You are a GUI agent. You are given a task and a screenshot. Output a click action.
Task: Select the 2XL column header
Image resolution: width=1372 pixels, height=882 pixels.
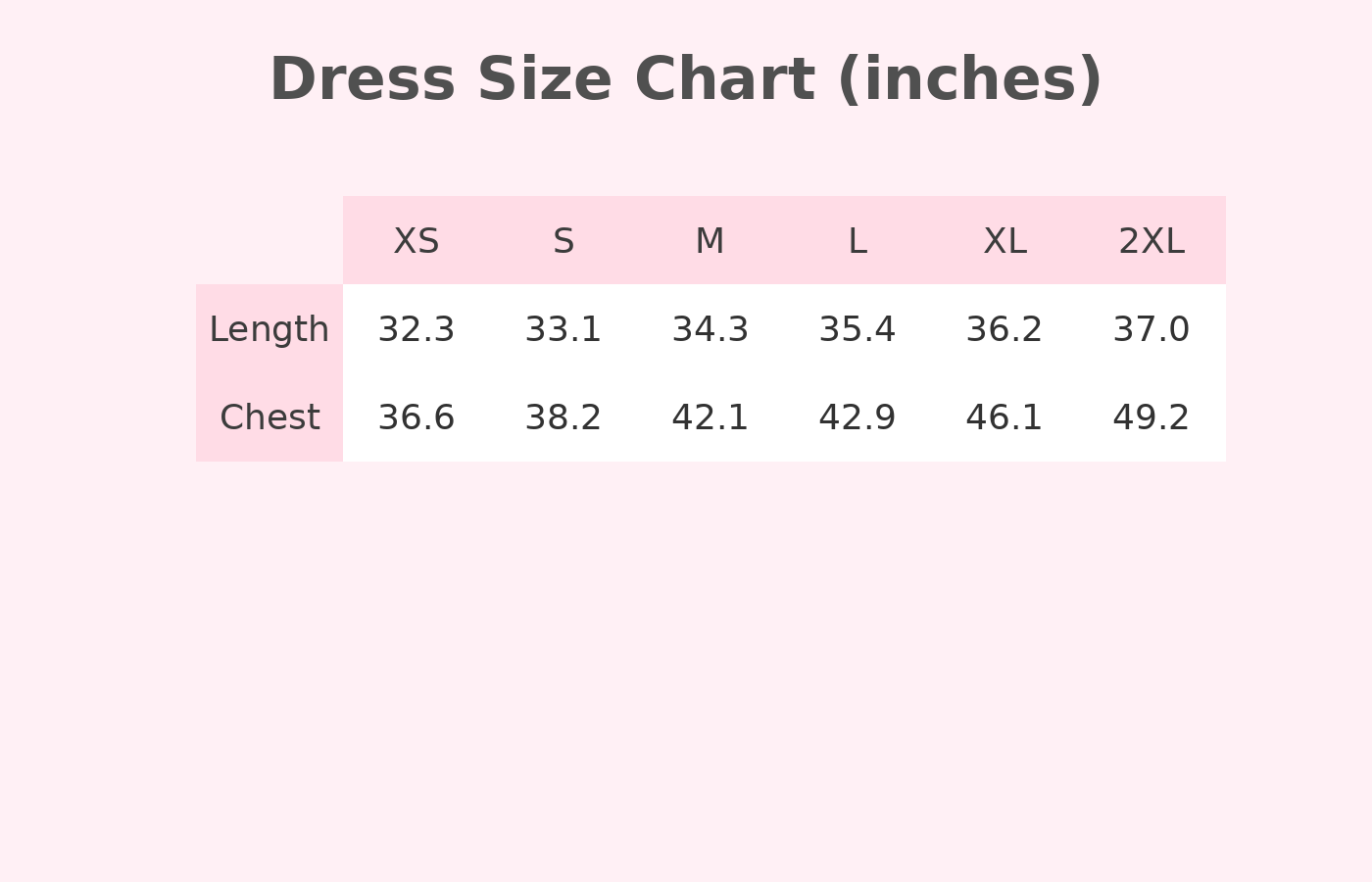(x=1151, y=241)
